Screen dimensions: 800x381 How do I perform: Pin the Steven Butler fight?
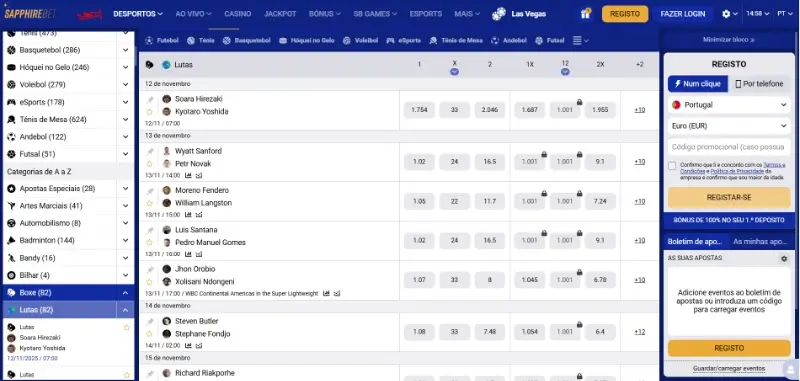click(149, 321)
